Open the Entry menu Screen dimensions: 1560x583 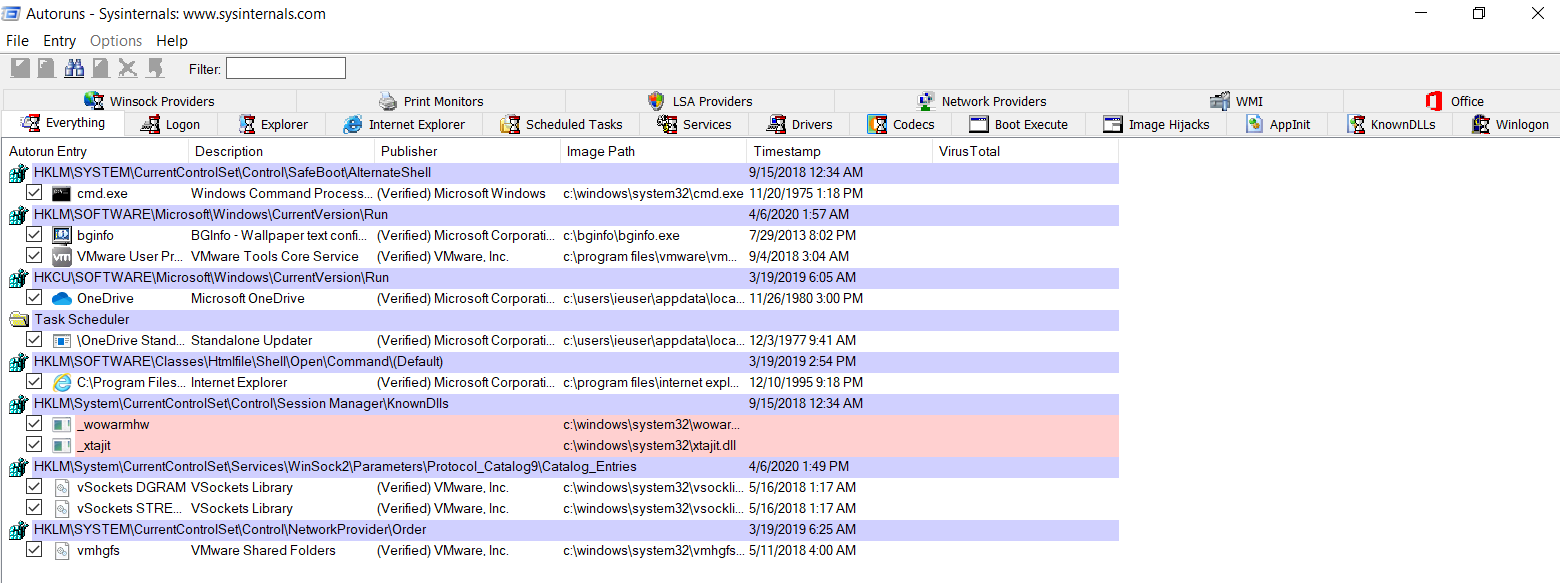pyautogui.click(x=59, y=41)
